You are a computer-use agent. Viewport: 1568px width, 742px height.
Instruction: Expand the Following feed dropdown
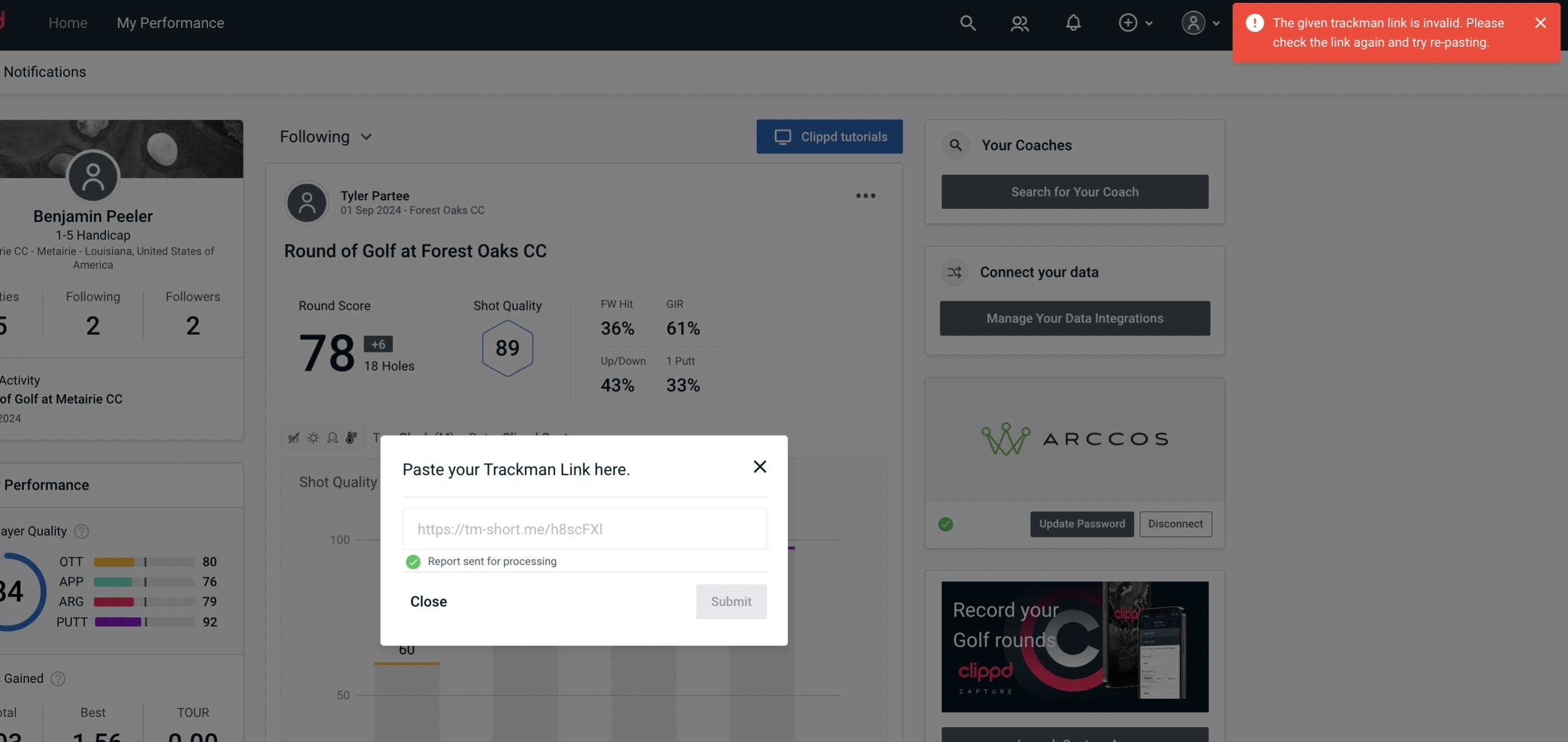[x=326, y=136]
